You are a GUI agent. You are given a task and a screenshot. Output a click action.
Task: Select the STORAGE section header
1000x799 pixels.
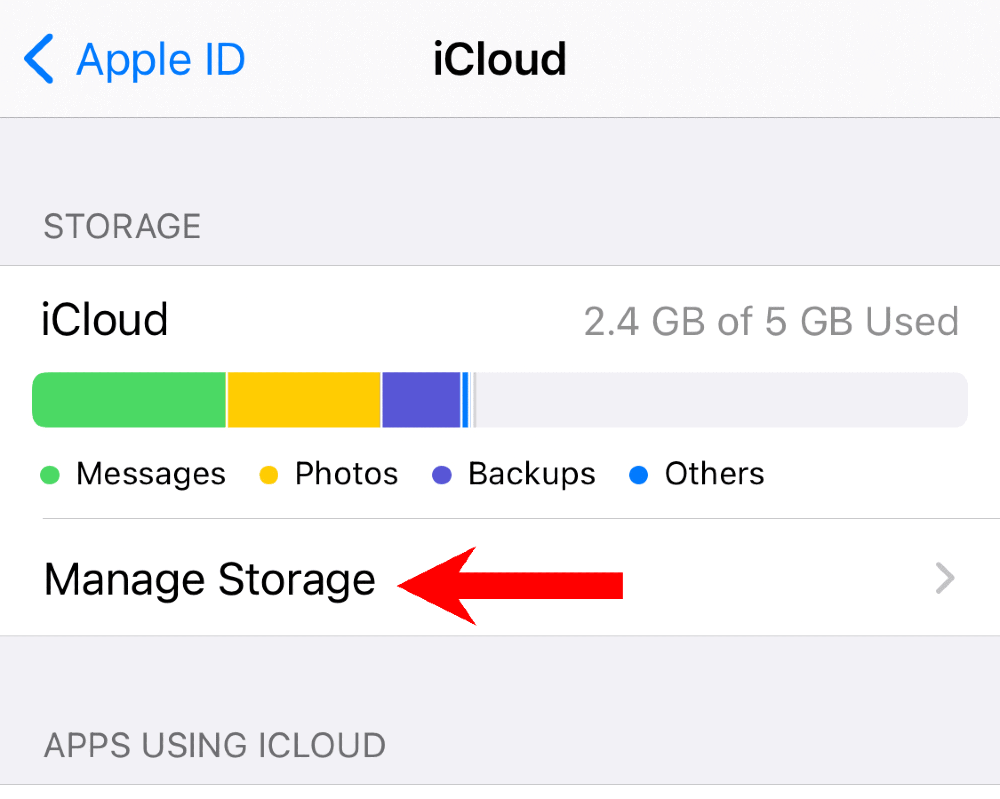tap(121, 227)
